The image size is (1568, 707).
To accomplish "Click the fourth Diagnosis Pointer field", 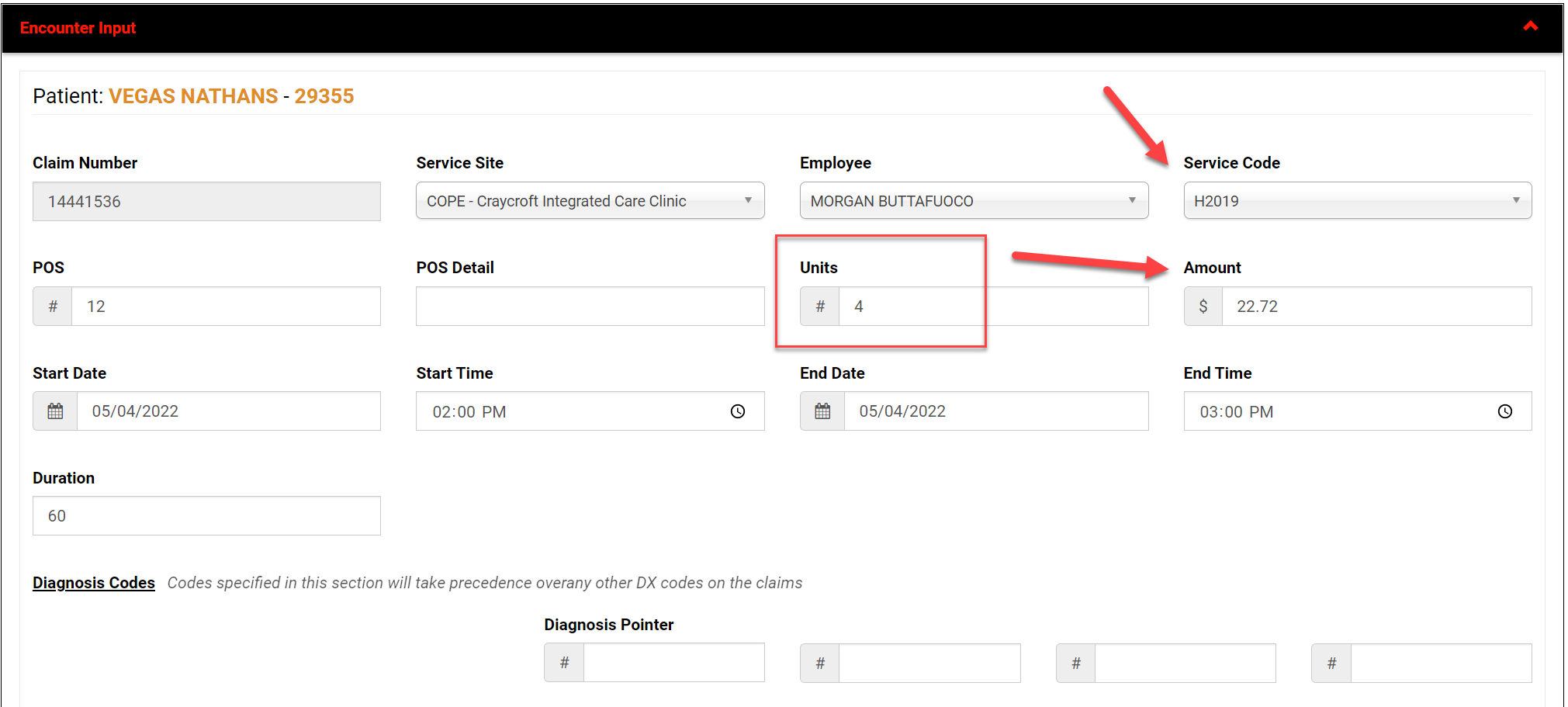I will pyautogui.click(x=1441, y=663).
